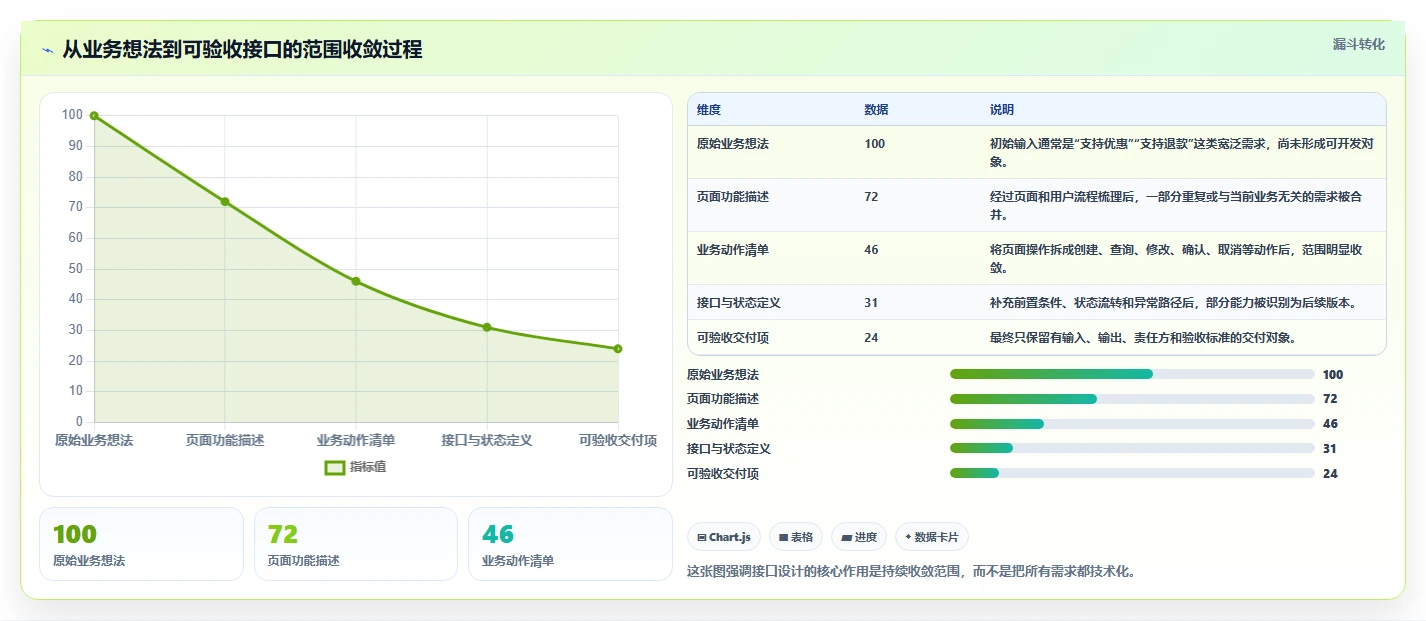Select the 进度 tag chip

859,537
